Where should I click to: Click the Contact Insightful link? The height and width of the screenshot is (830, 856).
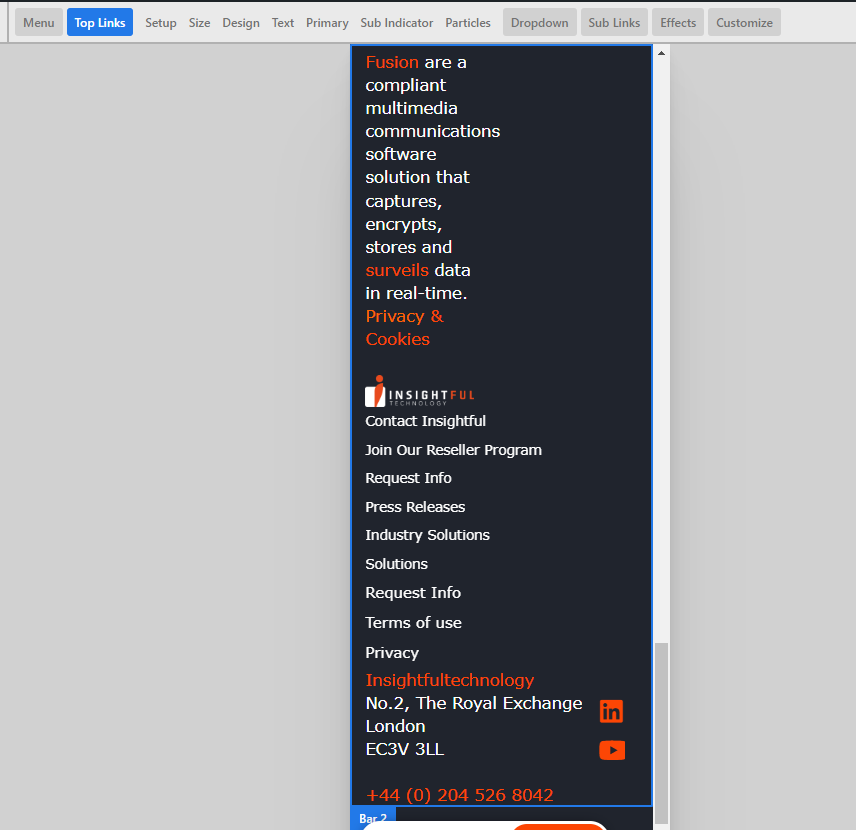coord(425,421)
